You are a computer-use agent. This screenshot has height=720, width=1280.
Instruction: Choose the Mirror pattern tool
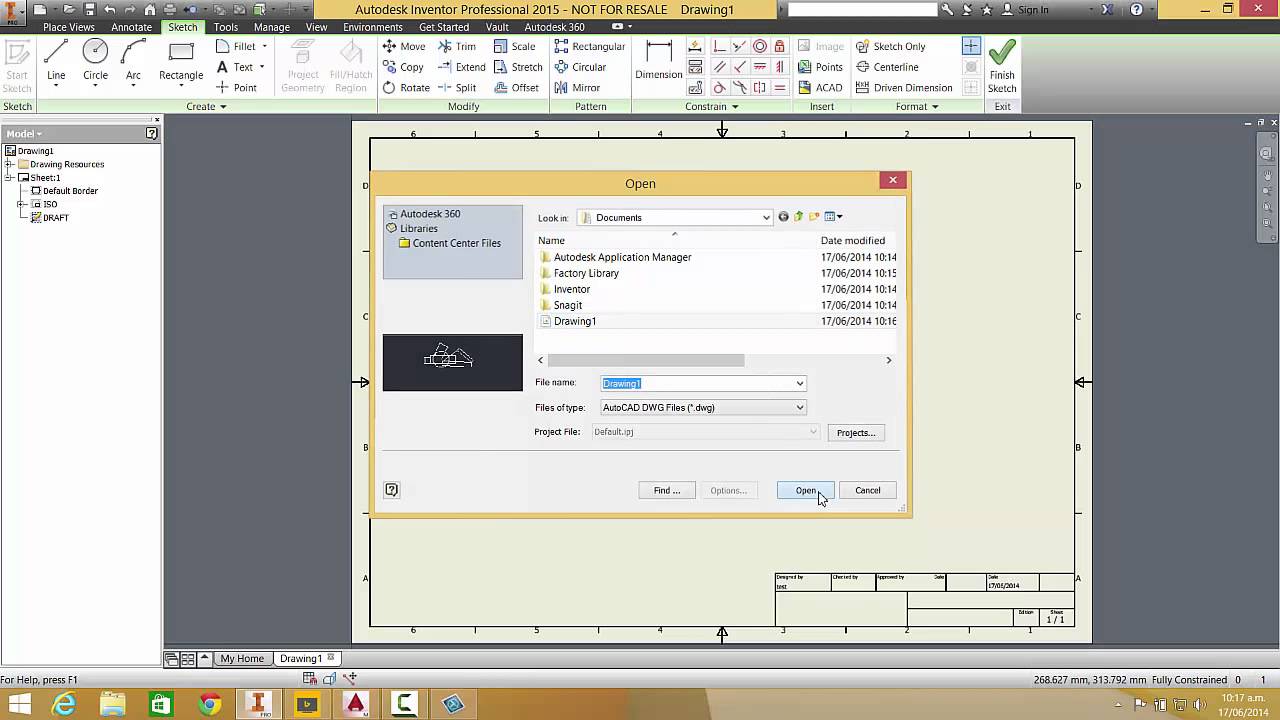[x=577, y=87]
